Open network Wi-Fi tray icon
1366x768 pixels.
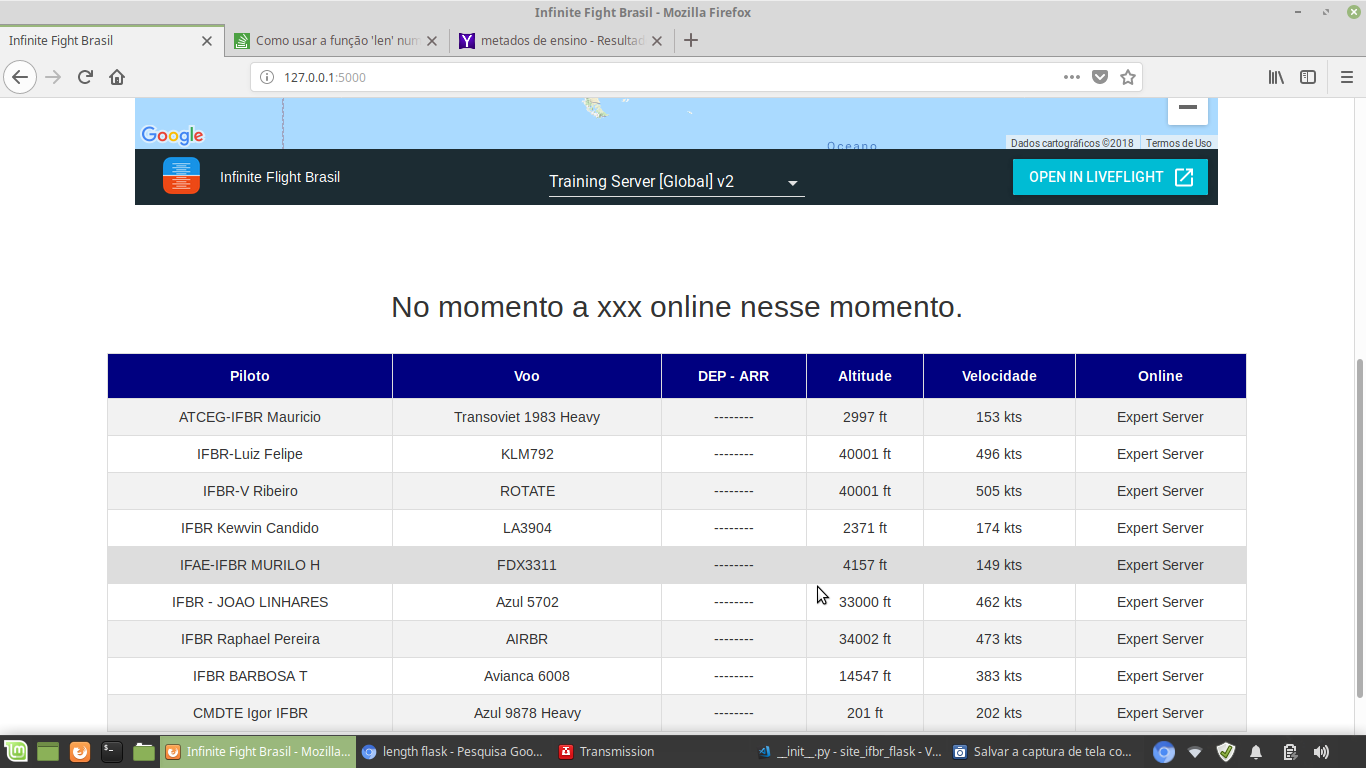(x=1195, y=752)
